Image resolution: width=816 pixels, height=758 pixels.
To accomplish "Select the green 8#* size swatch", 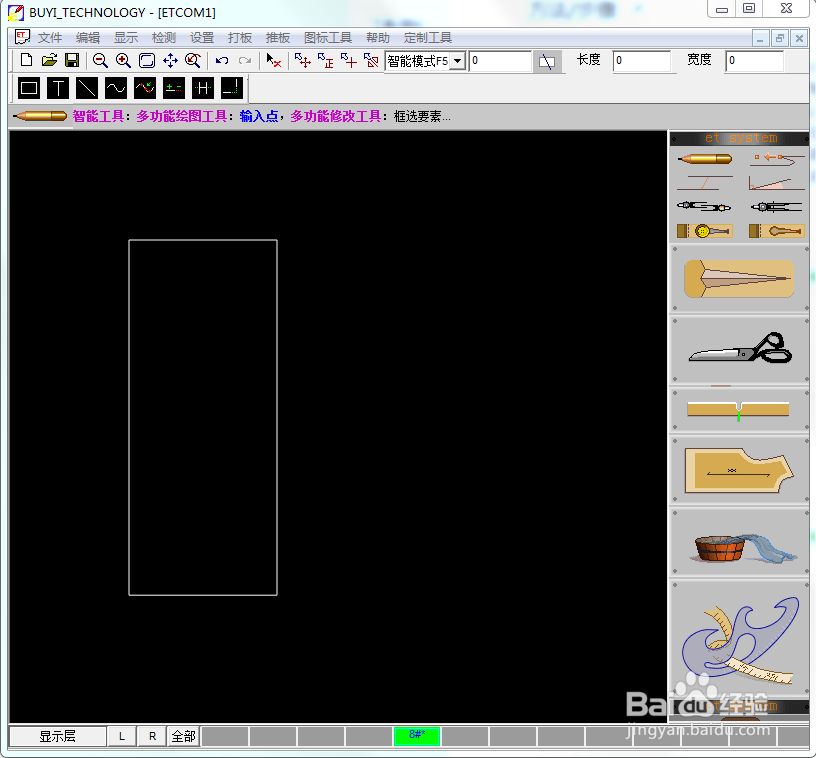I will (417, 736).
